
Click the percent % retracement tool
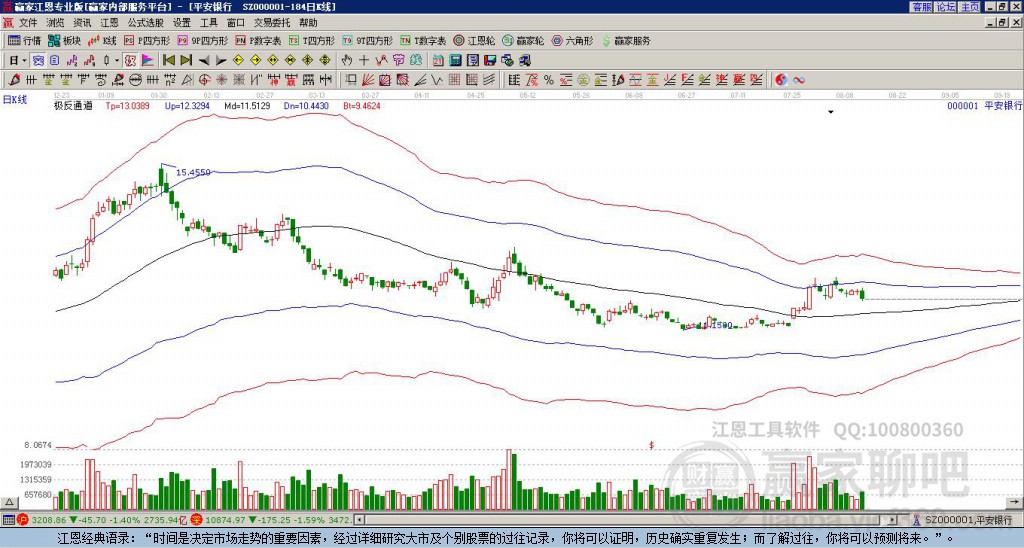[x=549, y=80]
